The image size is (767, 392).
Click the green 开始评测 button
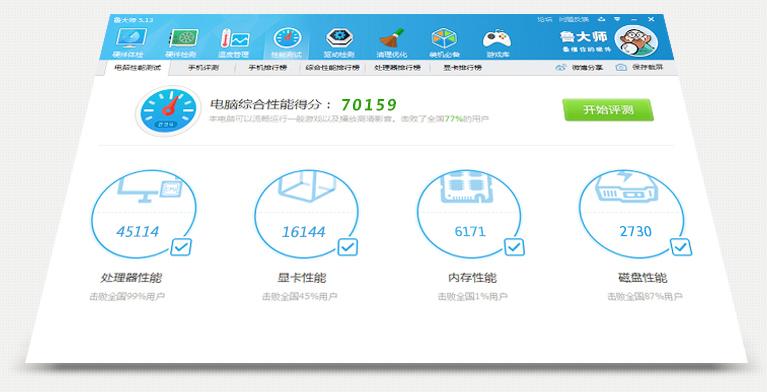(608, 110)
